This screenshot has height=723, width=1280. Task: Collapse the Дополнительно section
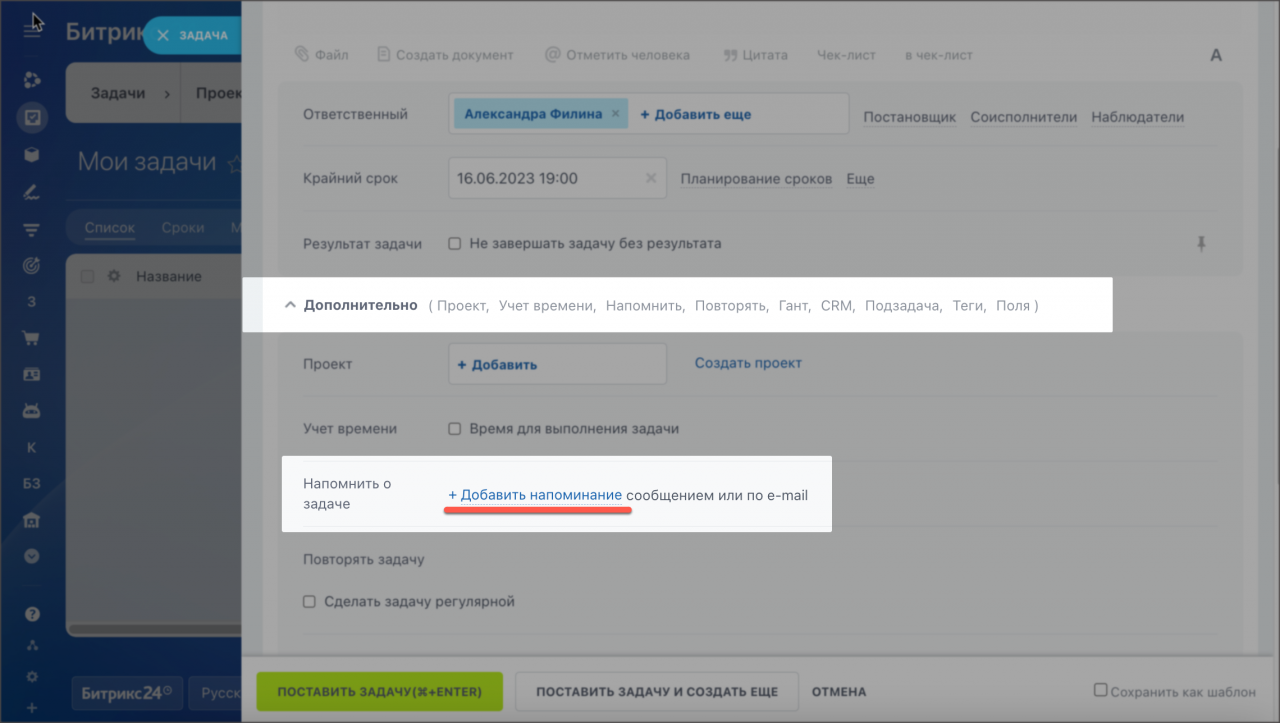pyautogui.click(x=350, y=305)
